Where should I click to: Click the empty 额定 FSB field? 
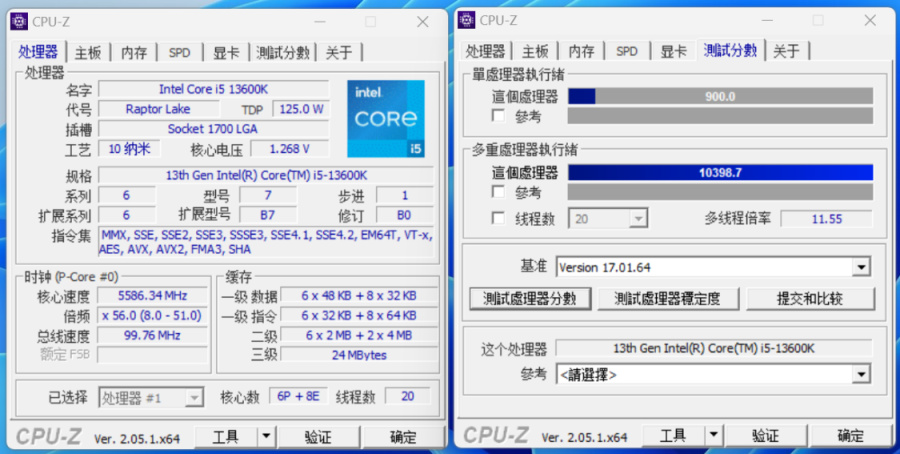152,355
